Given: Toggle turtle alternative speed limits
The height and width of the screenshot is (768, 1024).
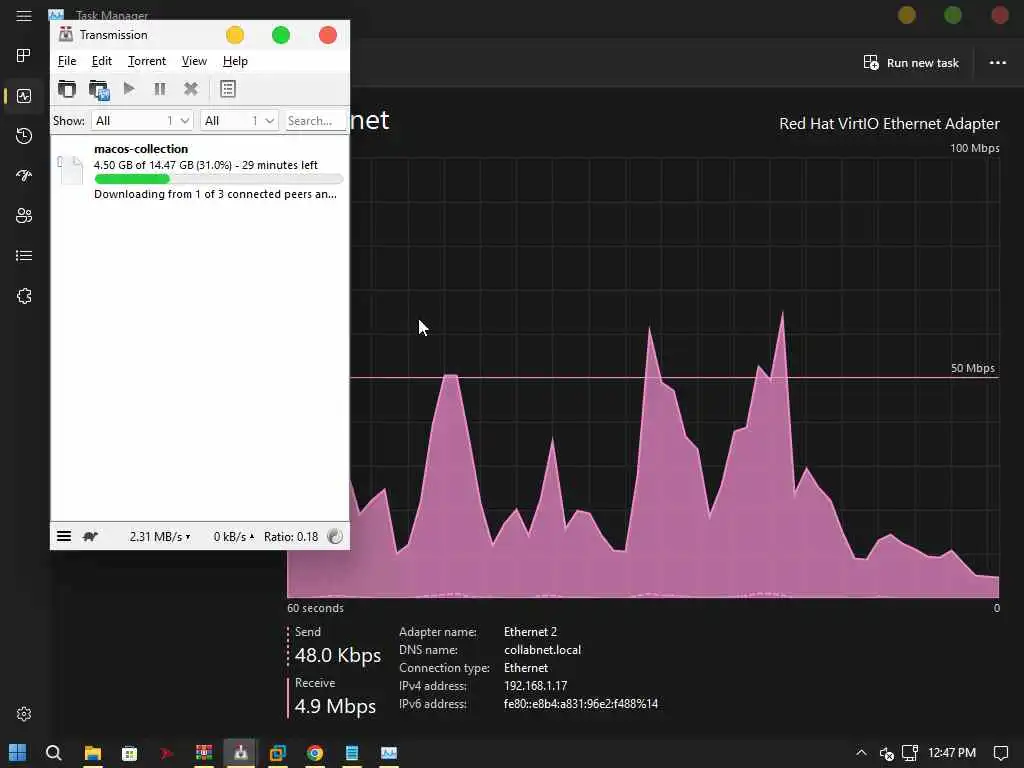Looking at the screenshot, I should point(90,536).
